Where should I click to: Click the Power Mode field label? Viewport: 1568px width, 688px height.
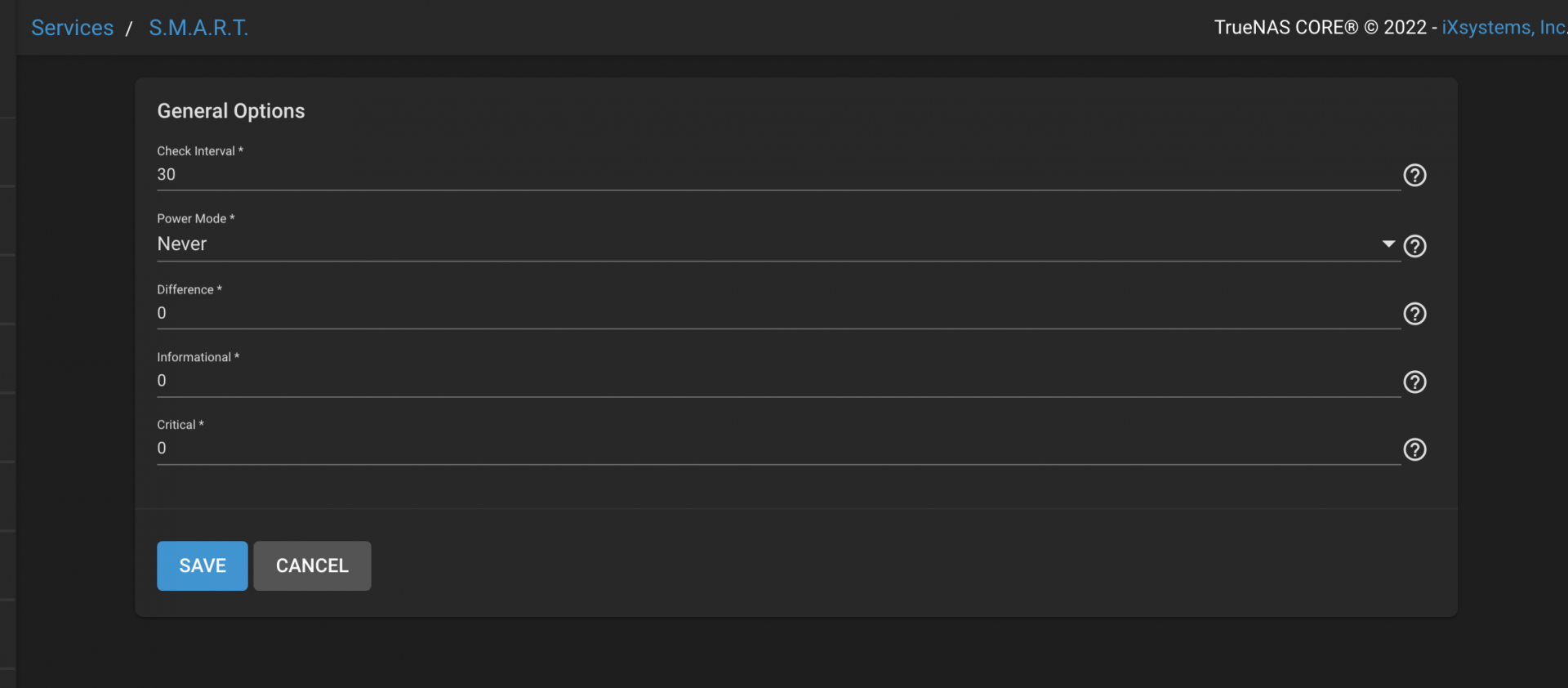coord(192,219)
